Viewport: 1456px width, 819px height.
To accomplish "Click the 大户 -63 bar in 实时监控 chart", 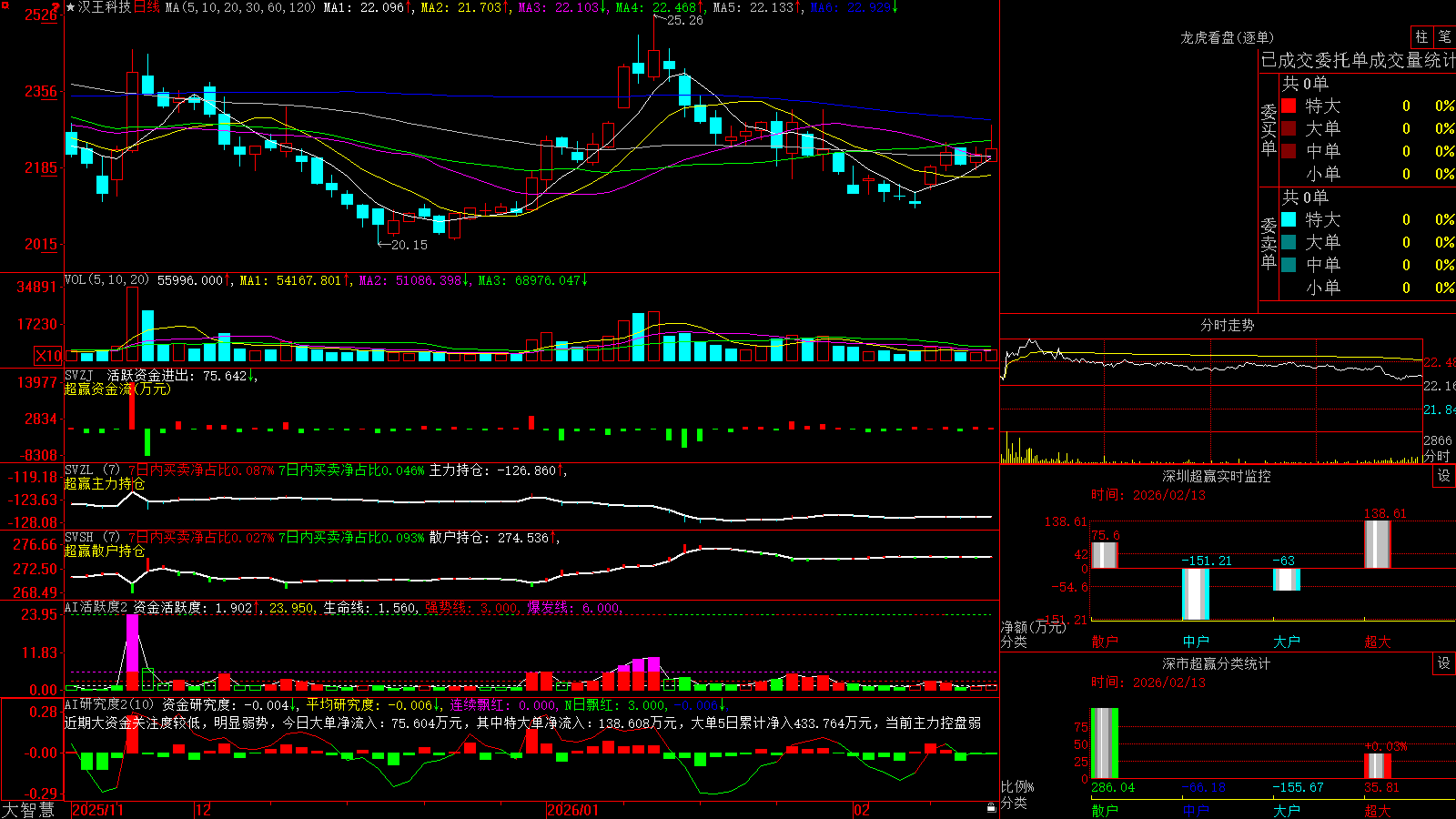I will click(x=1287, y=580).
